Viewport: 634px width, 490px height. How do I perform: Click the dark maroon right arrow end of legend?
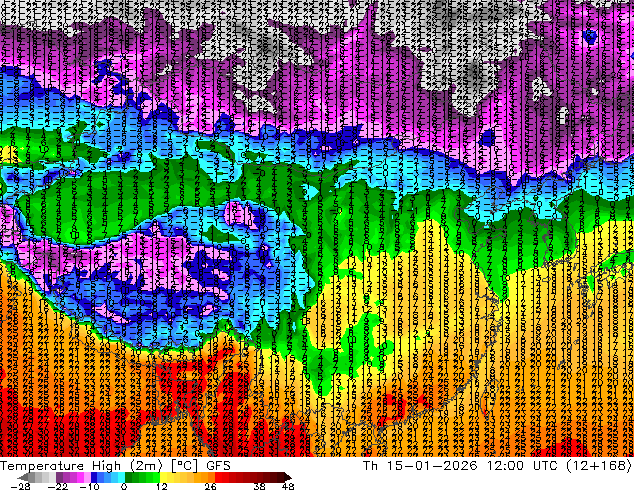[287, 477]
